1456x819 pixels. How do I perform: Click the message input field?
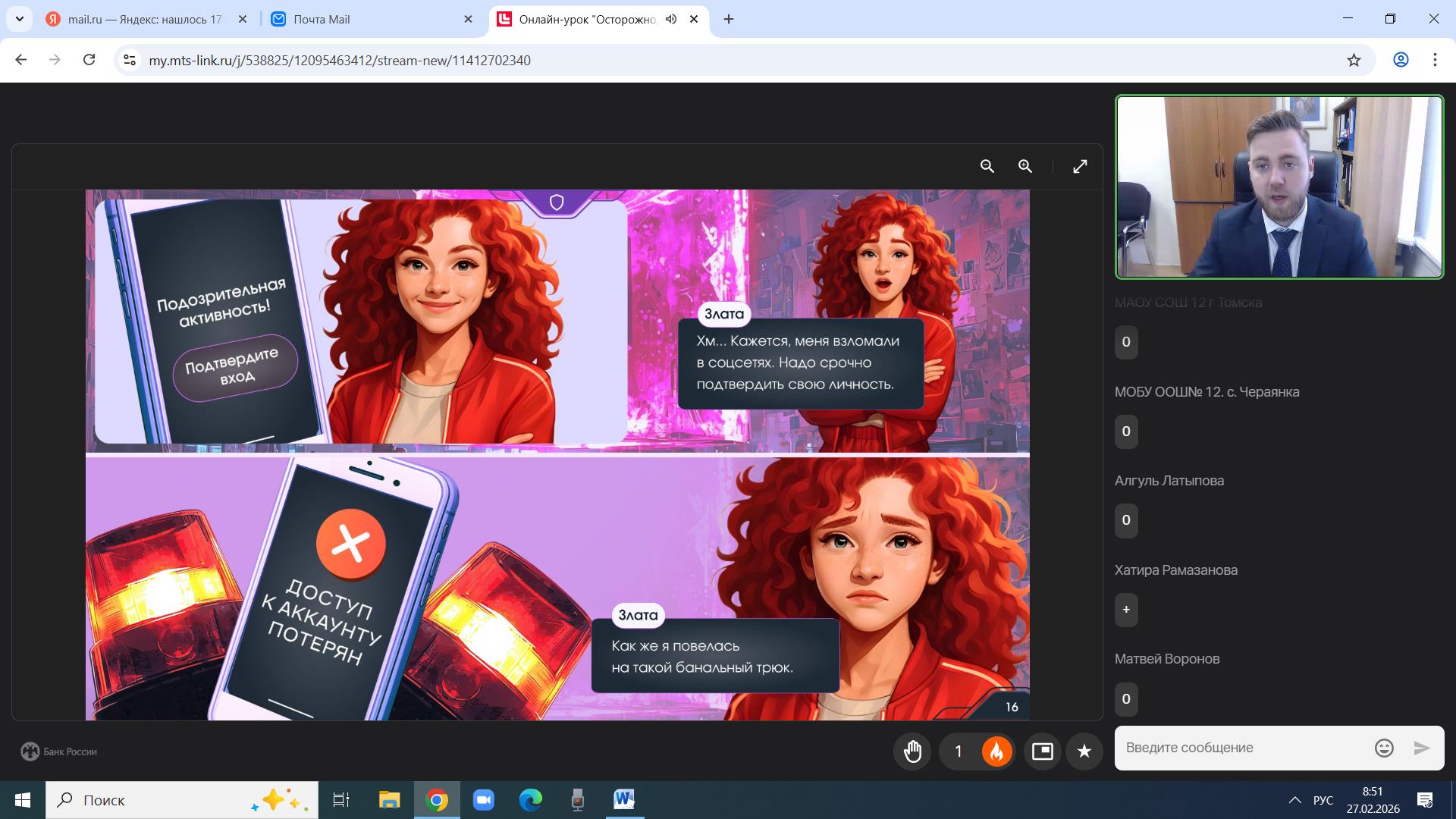[1244, 748]
